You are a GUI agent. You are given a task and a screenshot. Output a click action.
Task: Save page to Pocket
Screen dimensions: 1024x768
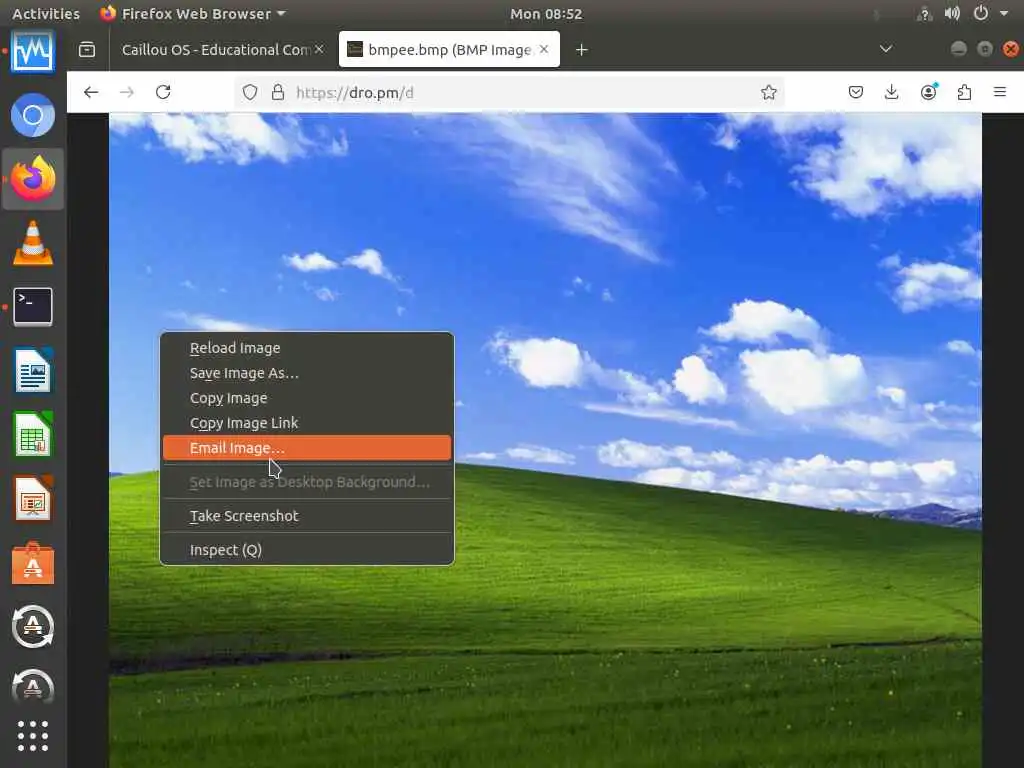click(x=856, y=92)
